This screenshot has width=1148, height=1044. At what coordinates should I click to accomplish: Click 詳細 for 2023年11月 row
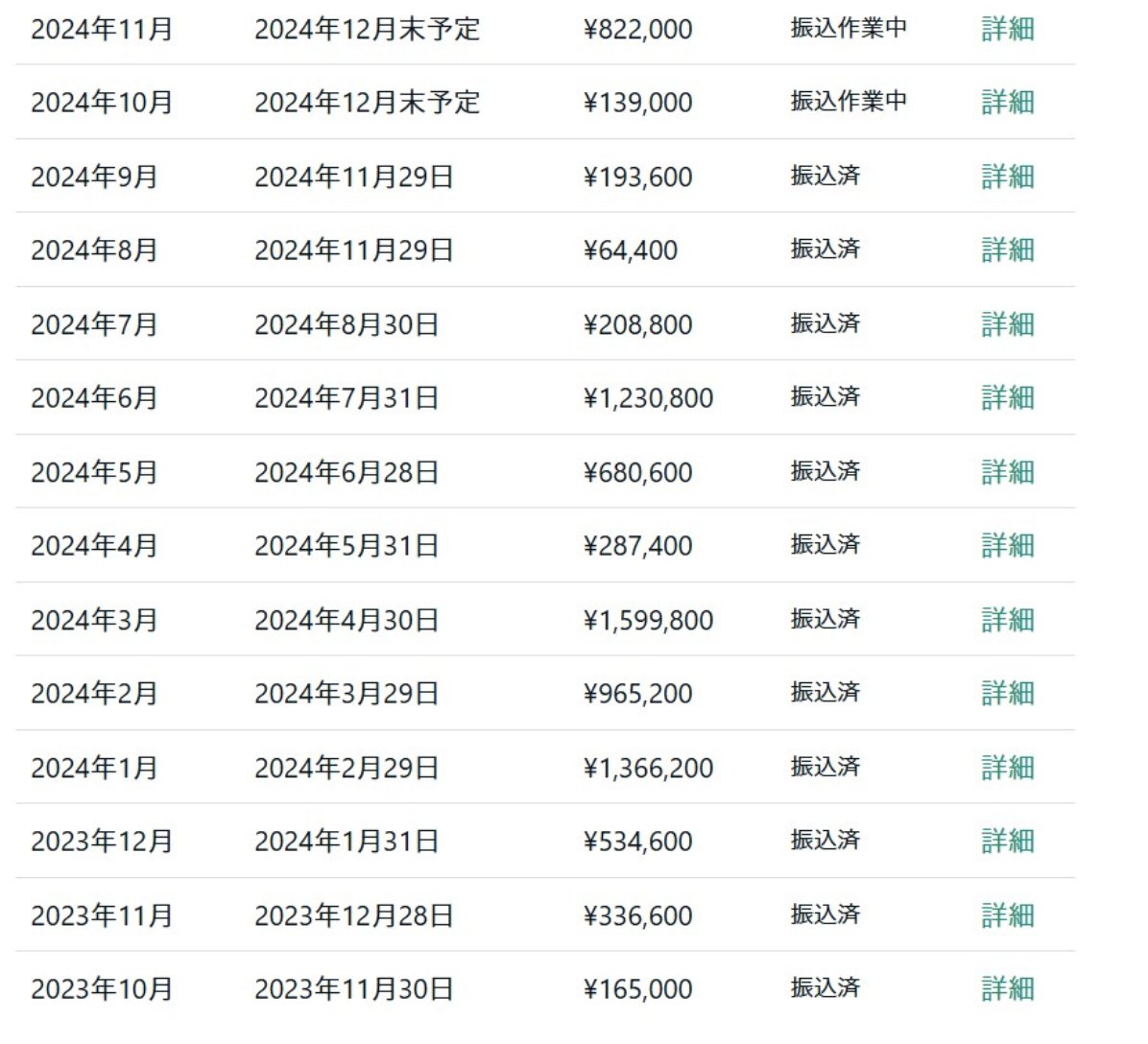click(1008, 915)
